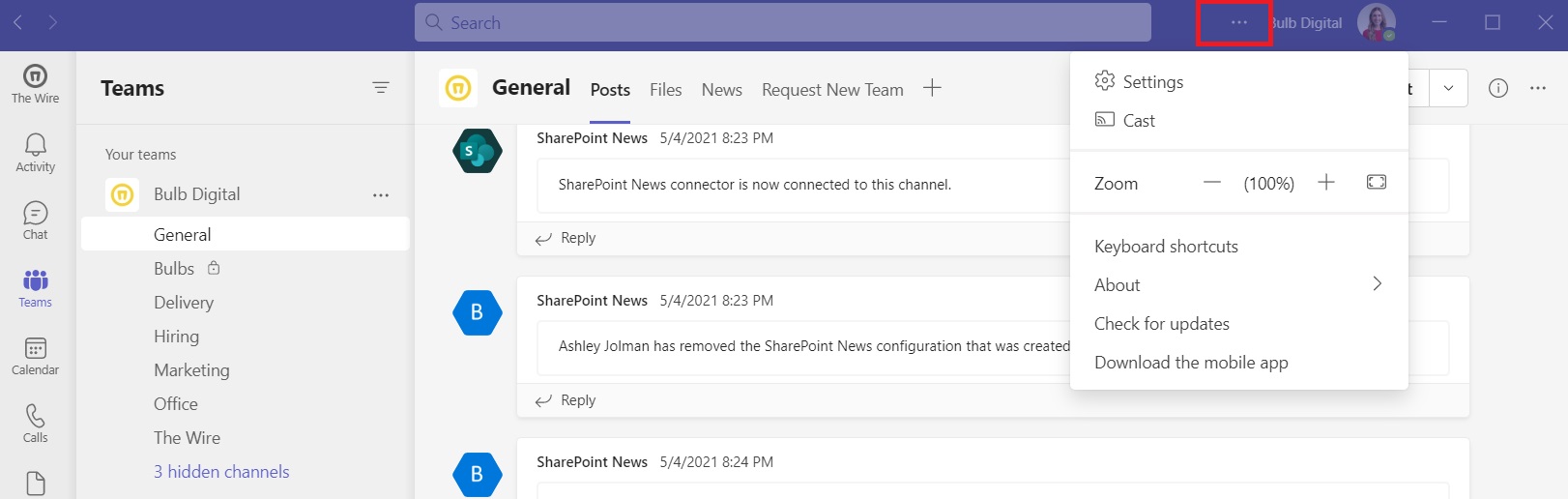The height and width of the screenshot is (499, 1568).
Task: Open Keyboard shortcuts
Action: (1238, 246)
